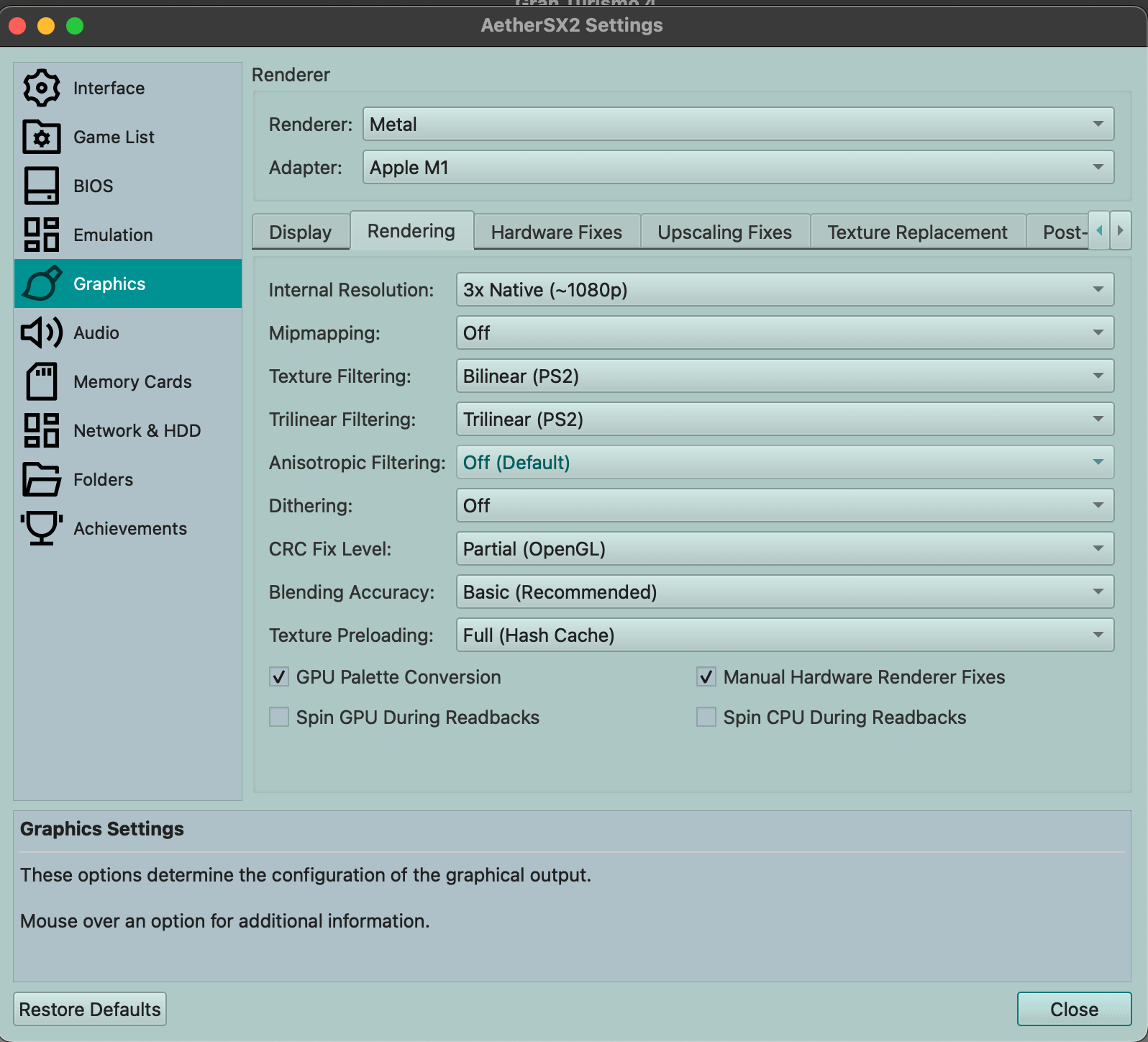Open the Interface settings gear icon
Screen dimensions: 1148x1042
coord(42,89)
